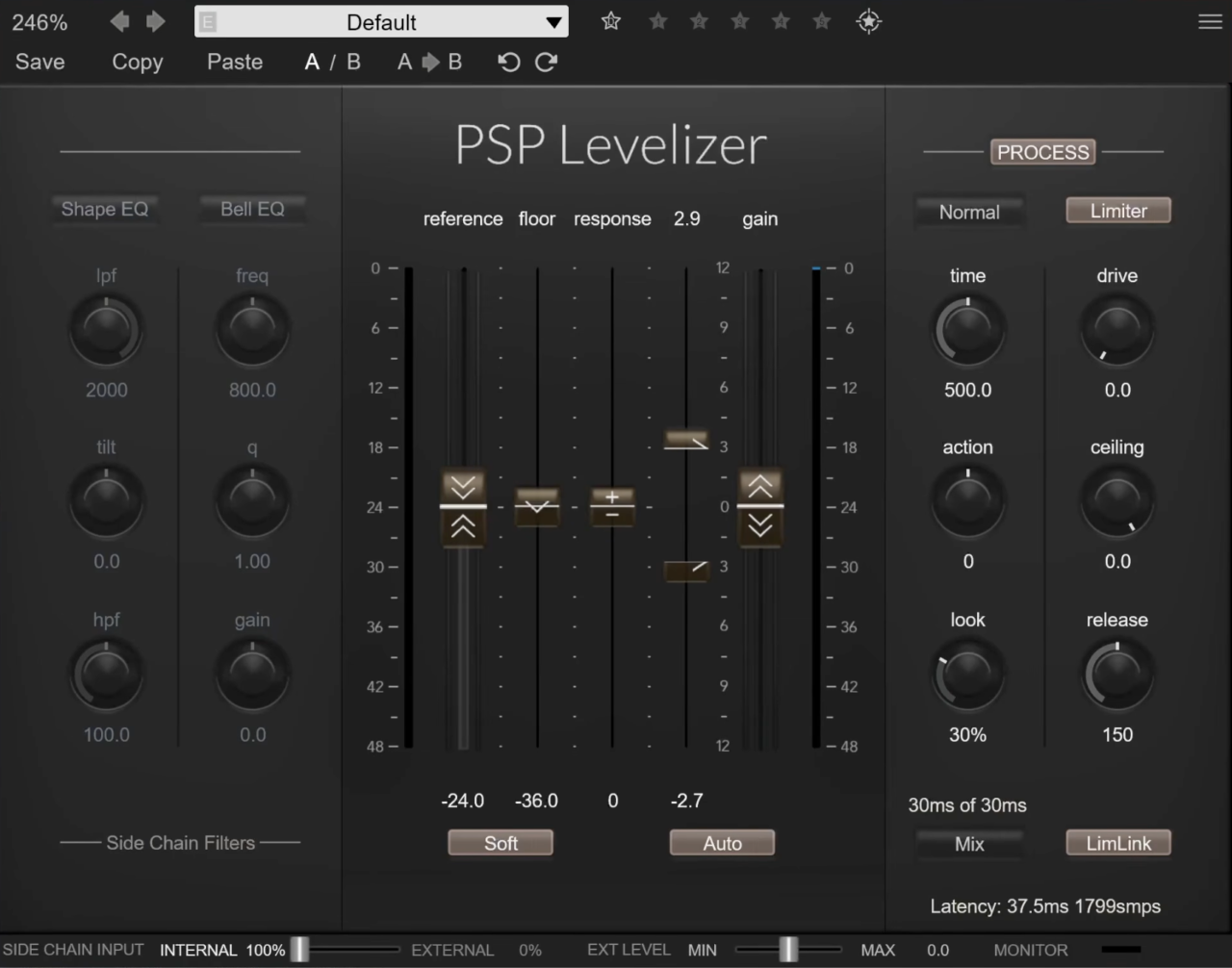
Task: Click the time knob
Action: 968,330
